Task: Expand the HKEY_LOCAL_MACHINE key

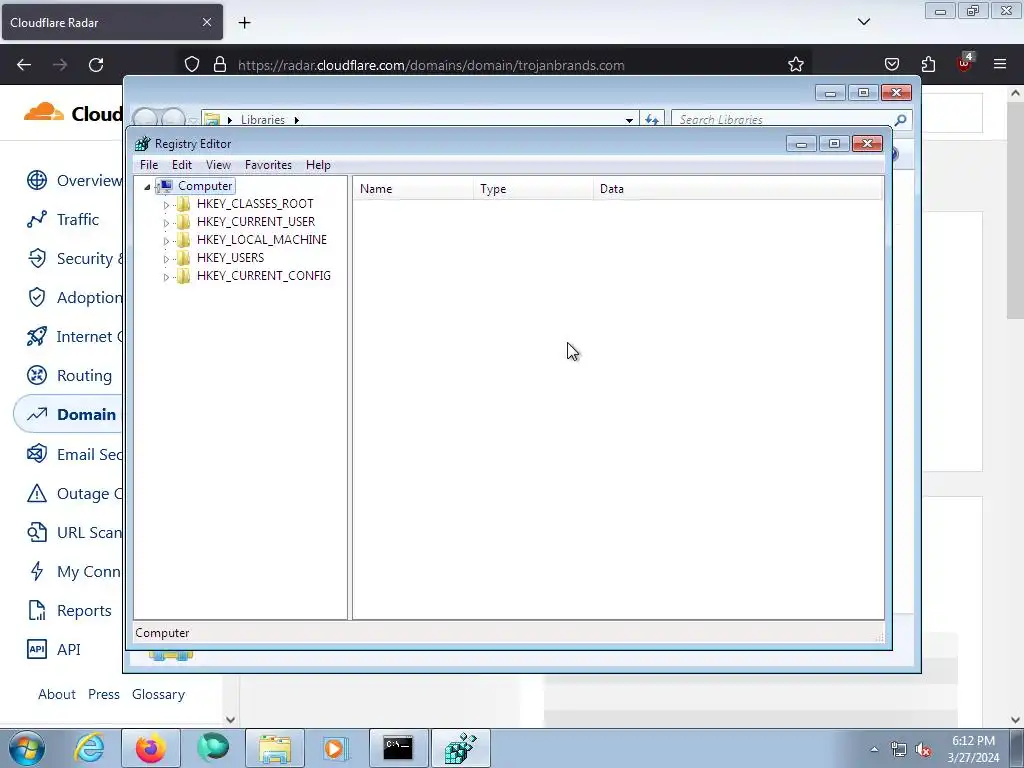Action: 166,241
